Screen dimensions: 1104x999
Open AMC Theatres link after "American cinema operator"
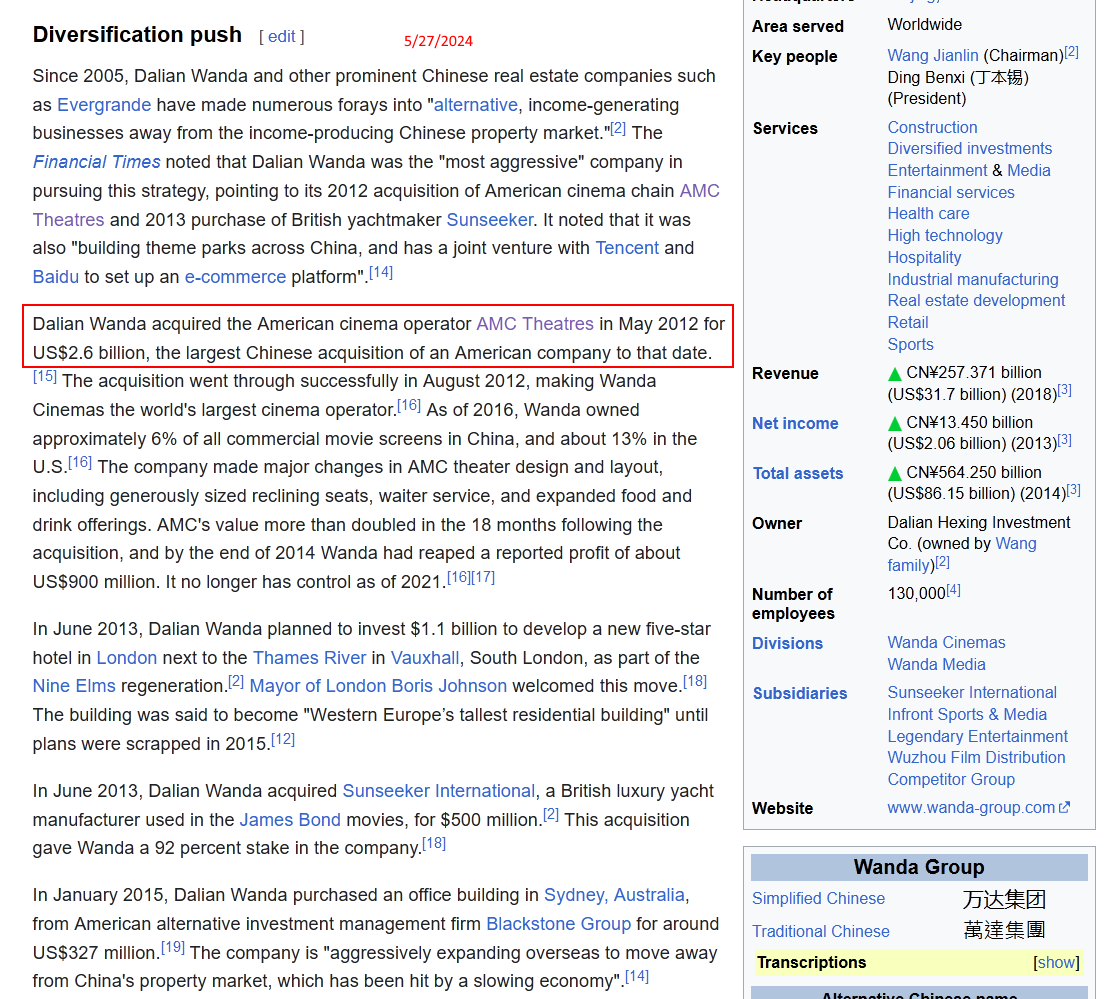(x=535, y=324)
